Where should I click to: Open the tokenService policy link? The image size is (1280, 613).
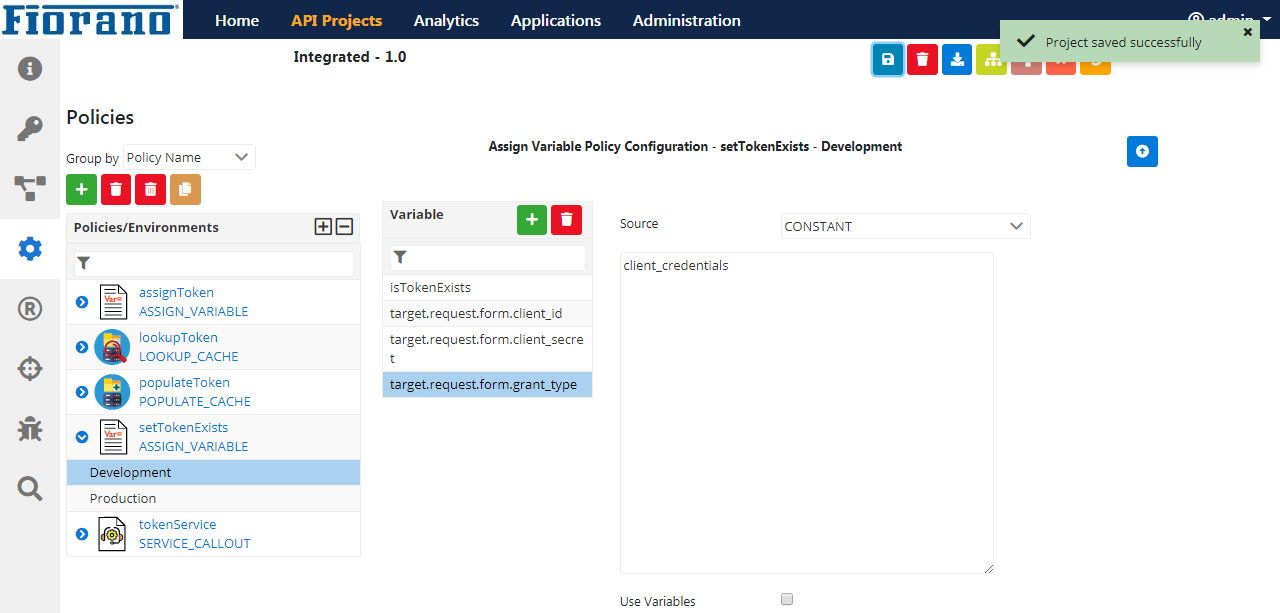[177, 524]
